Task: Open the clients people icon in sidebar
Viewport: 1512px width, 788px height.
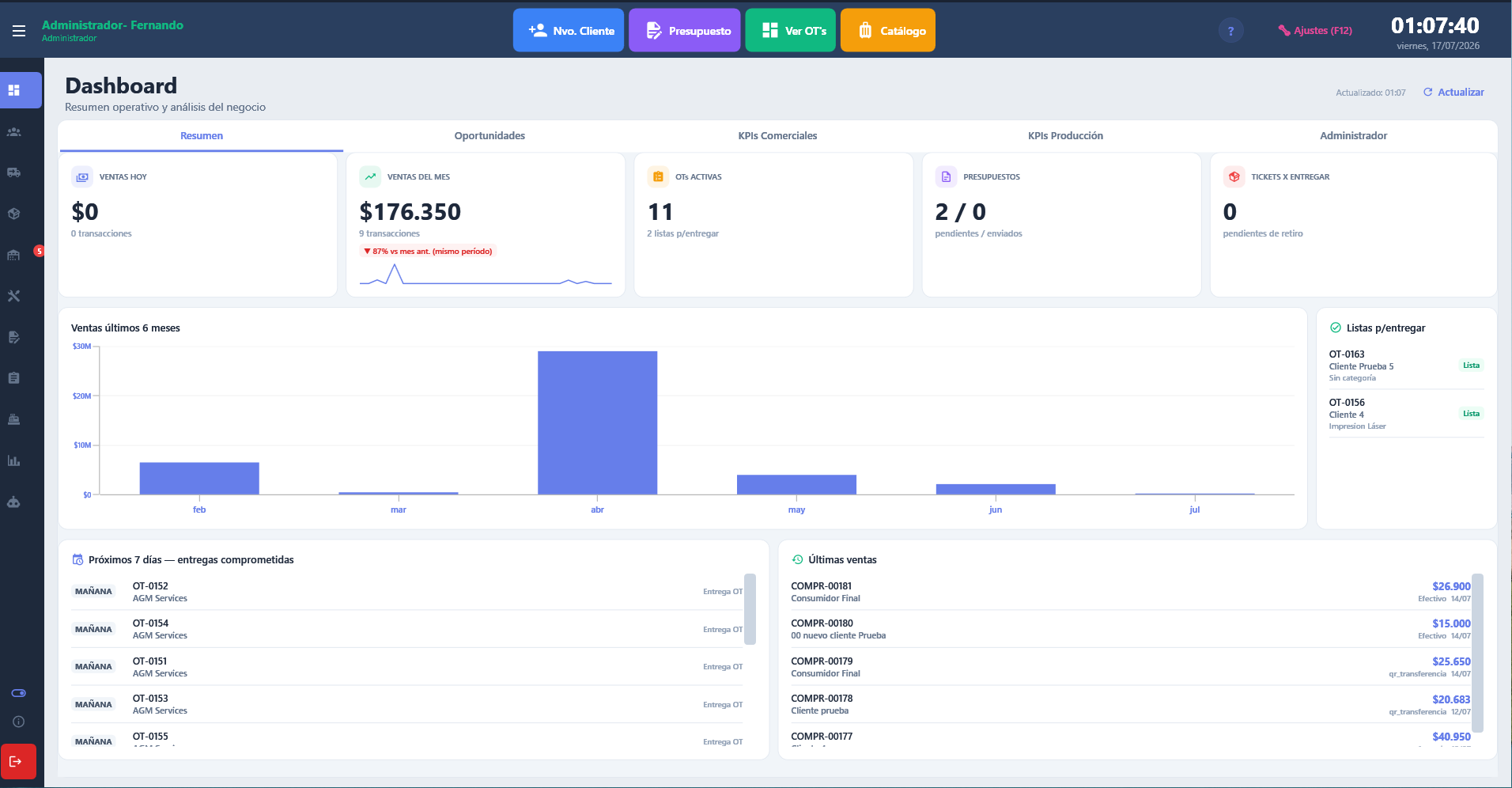Action: coord(14,132)
